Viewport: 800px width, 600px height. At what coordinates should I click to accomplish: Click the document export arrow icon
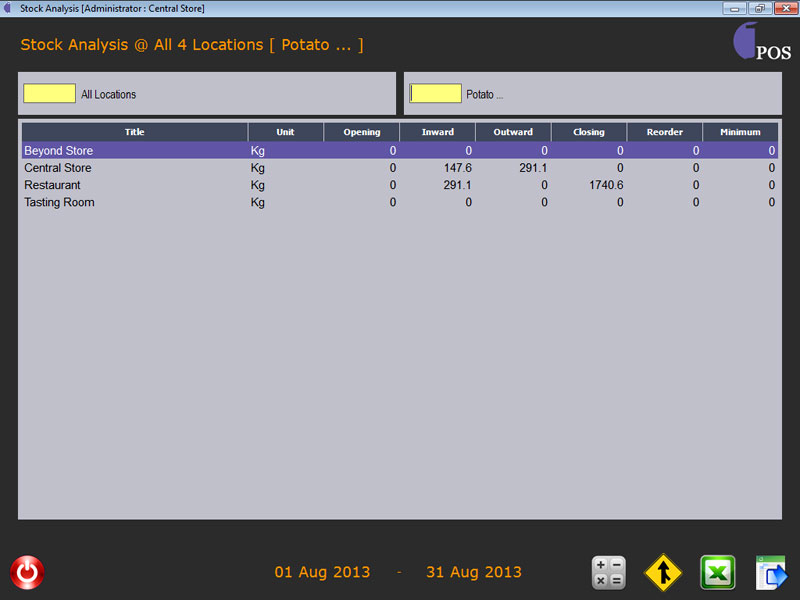click(771, 573)
